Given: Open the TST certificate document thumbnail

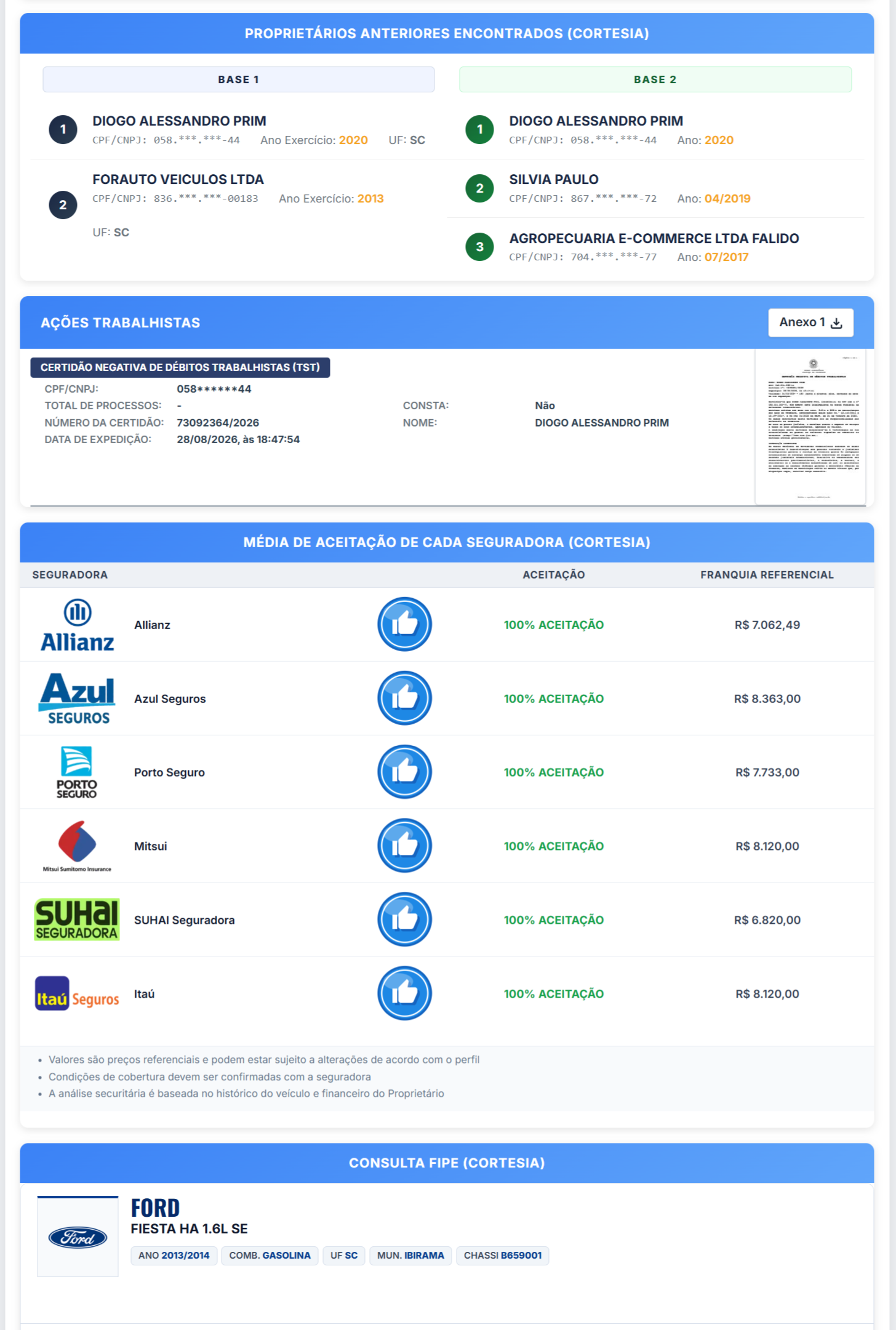Looking at the screenshot, I should pos(810,427).
